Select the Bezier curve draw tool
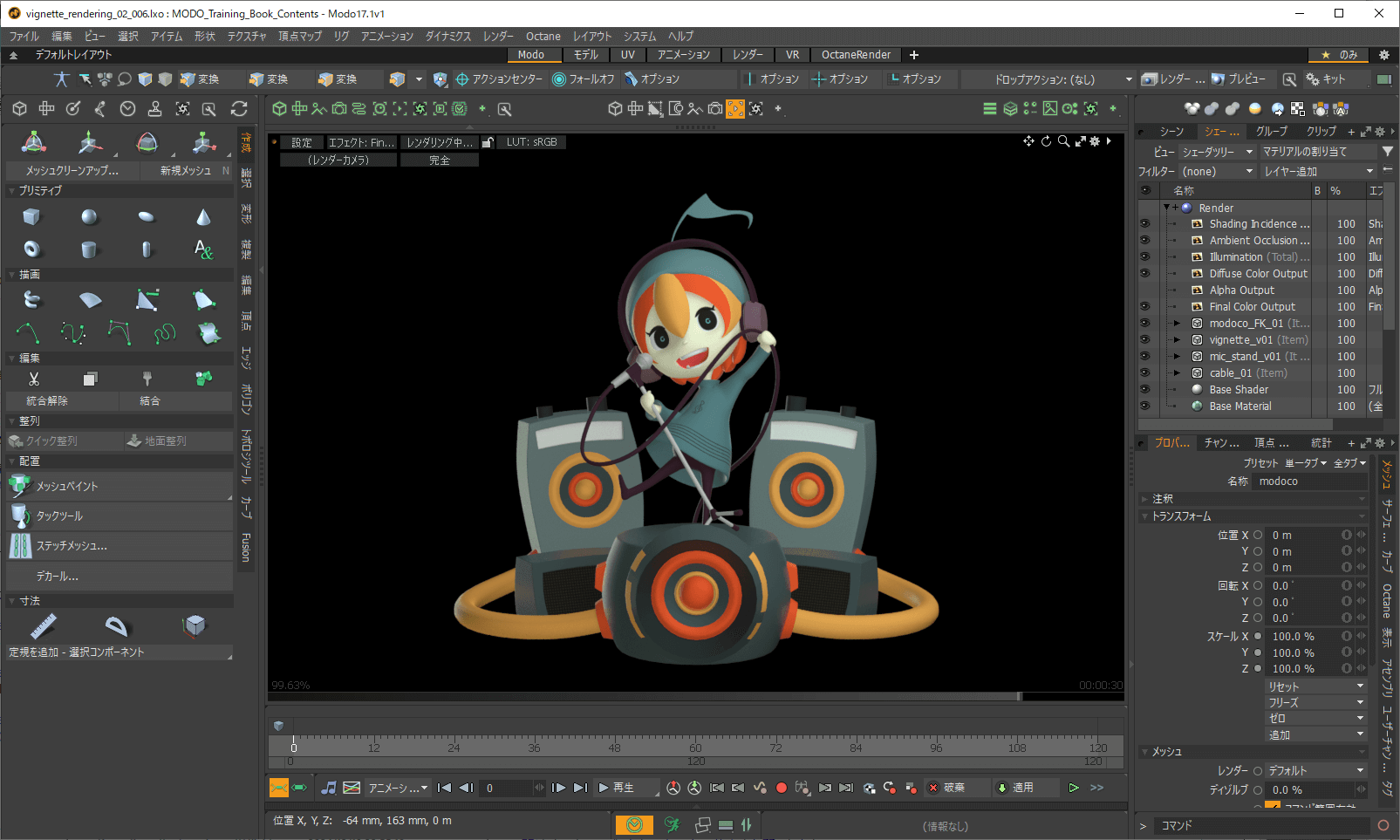This screenshot has width=1400, height=840. [73, 332]
